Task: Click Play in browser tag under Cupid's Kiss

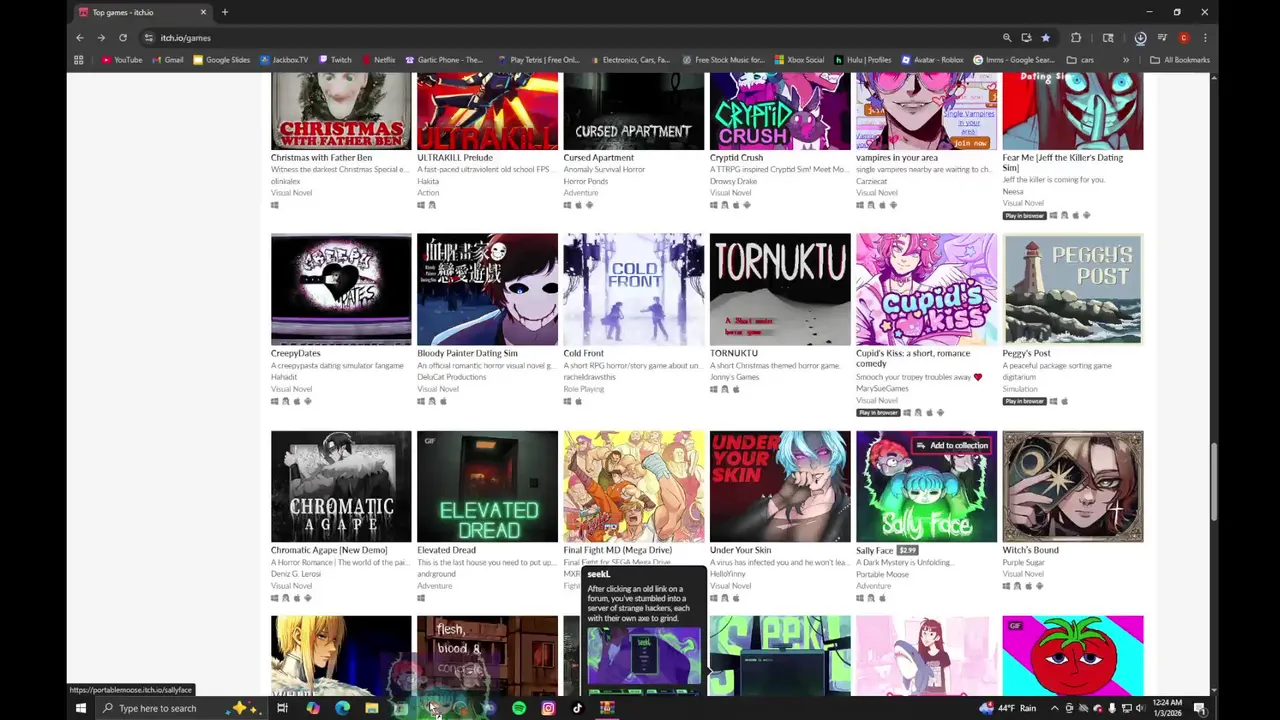Action: click(878, 413)
